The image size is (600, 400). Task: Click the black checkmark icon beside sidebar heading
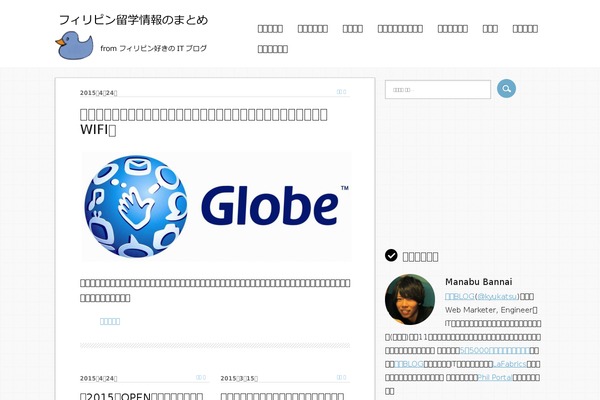391,255
